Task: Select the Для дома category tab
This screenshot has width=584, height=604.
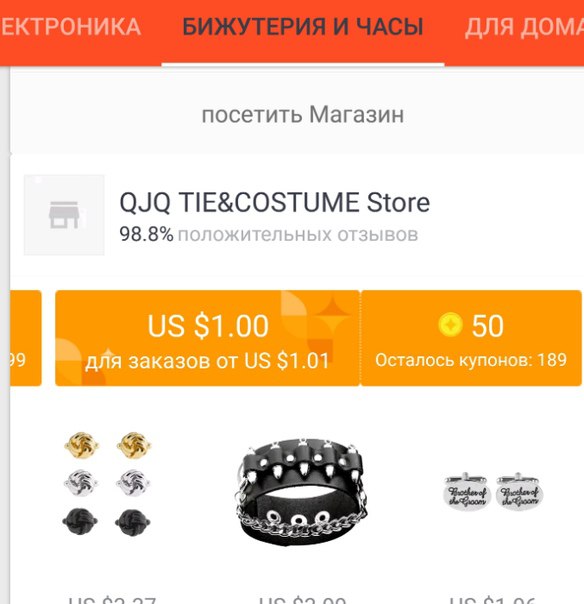Action: click(524, 27)
